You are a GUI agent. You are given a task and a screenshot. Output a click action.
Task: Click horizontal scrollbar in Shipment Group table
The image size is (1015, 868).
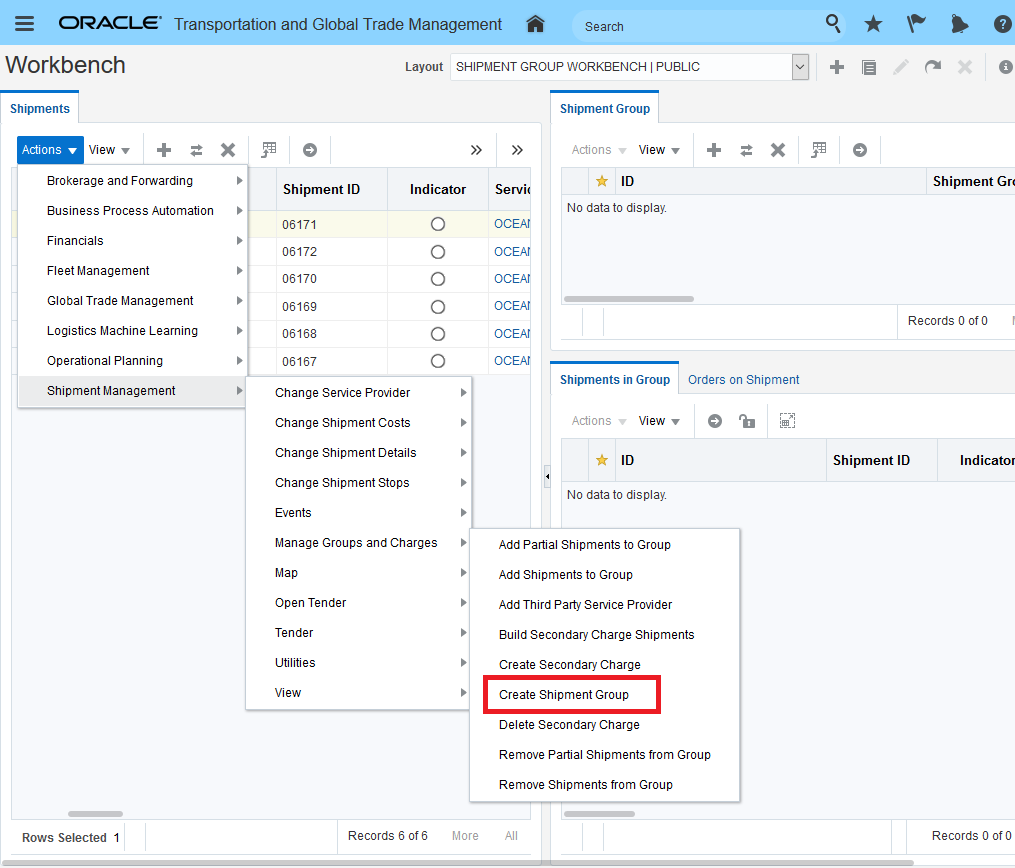[x=629, y=299]
